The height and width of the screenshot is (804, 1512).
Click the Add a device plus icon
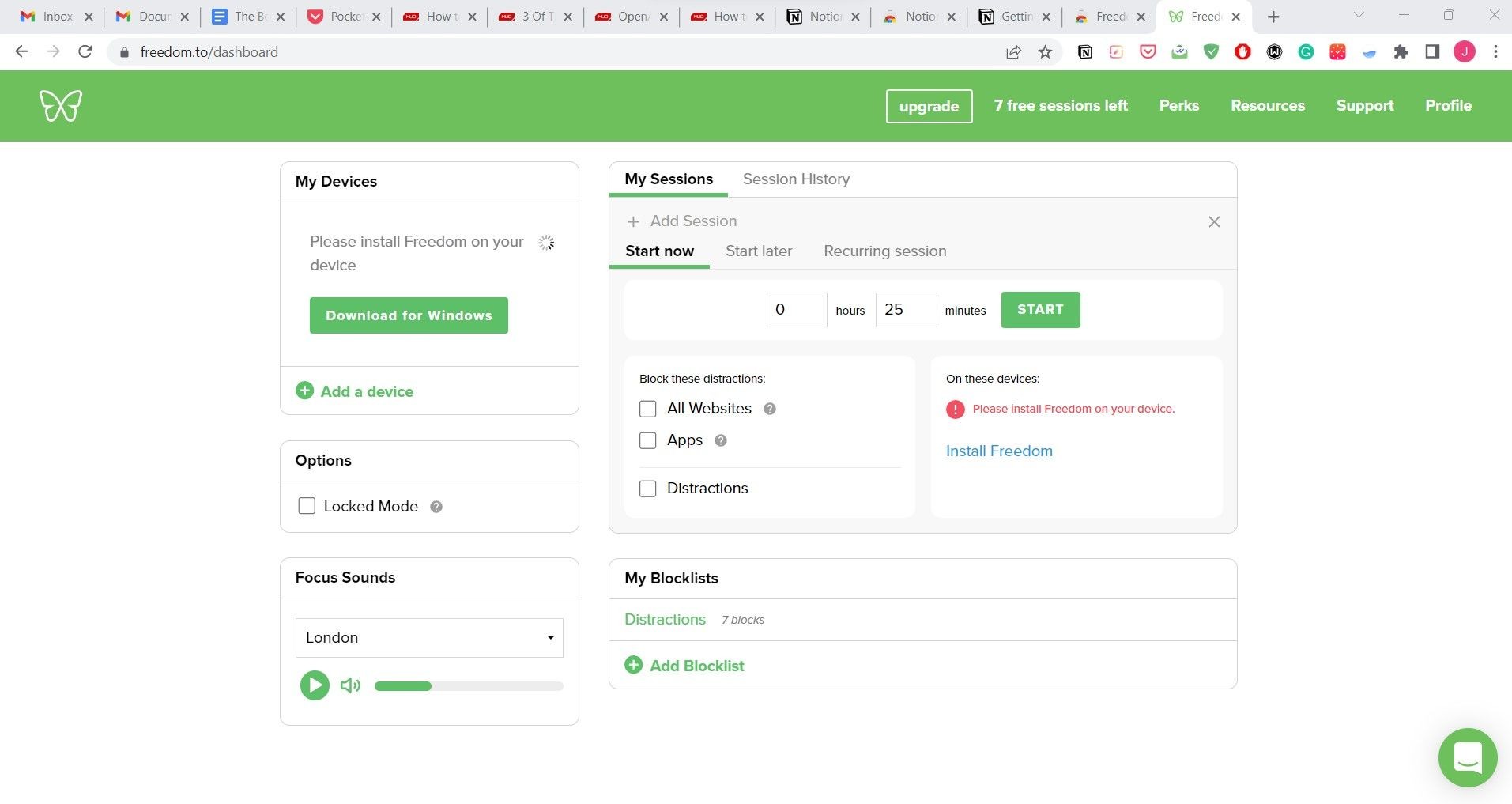click(x=304, y=391)
